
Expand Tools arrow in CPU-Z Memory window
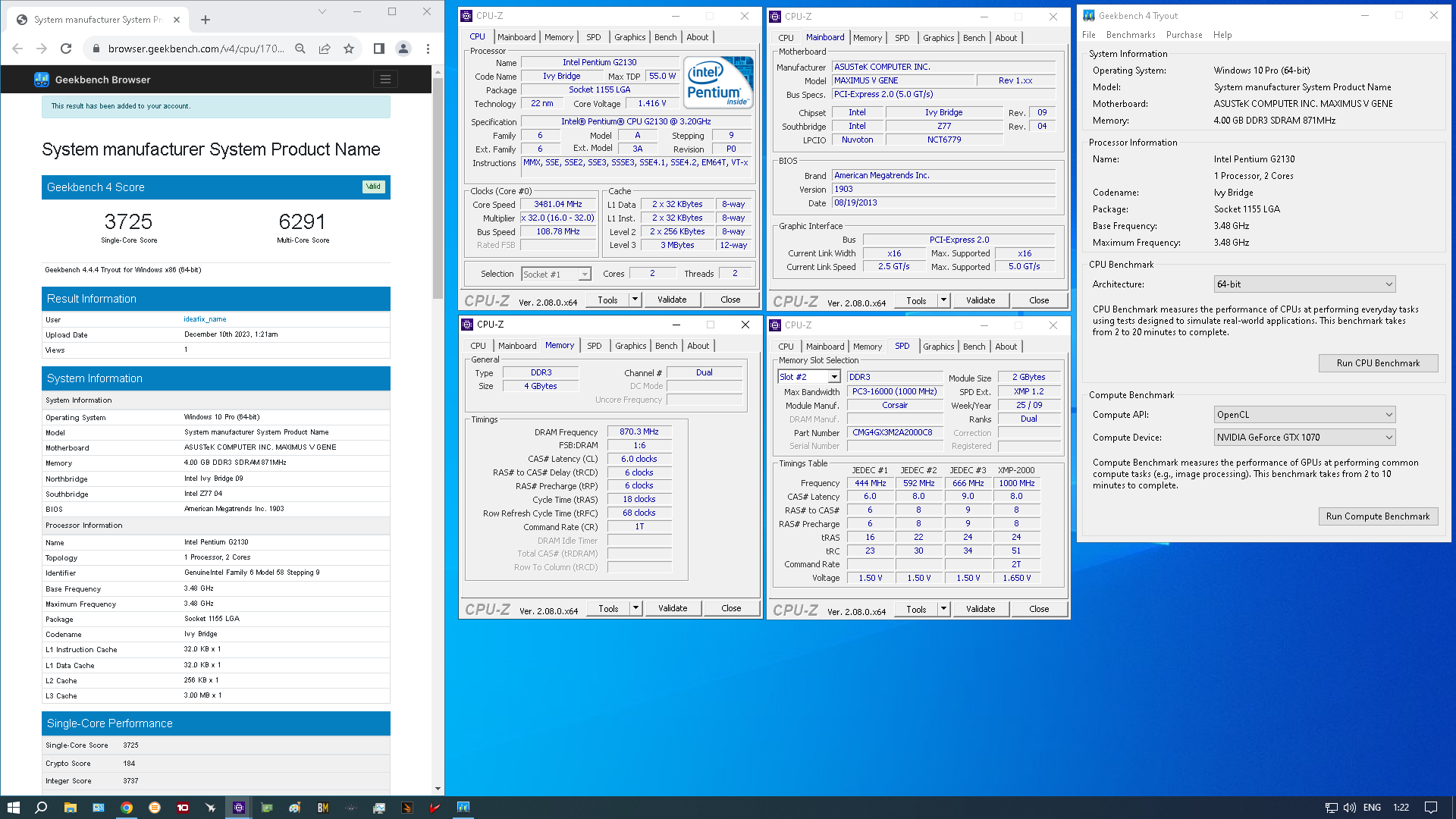pyautogui.click(x=636, y=608)
